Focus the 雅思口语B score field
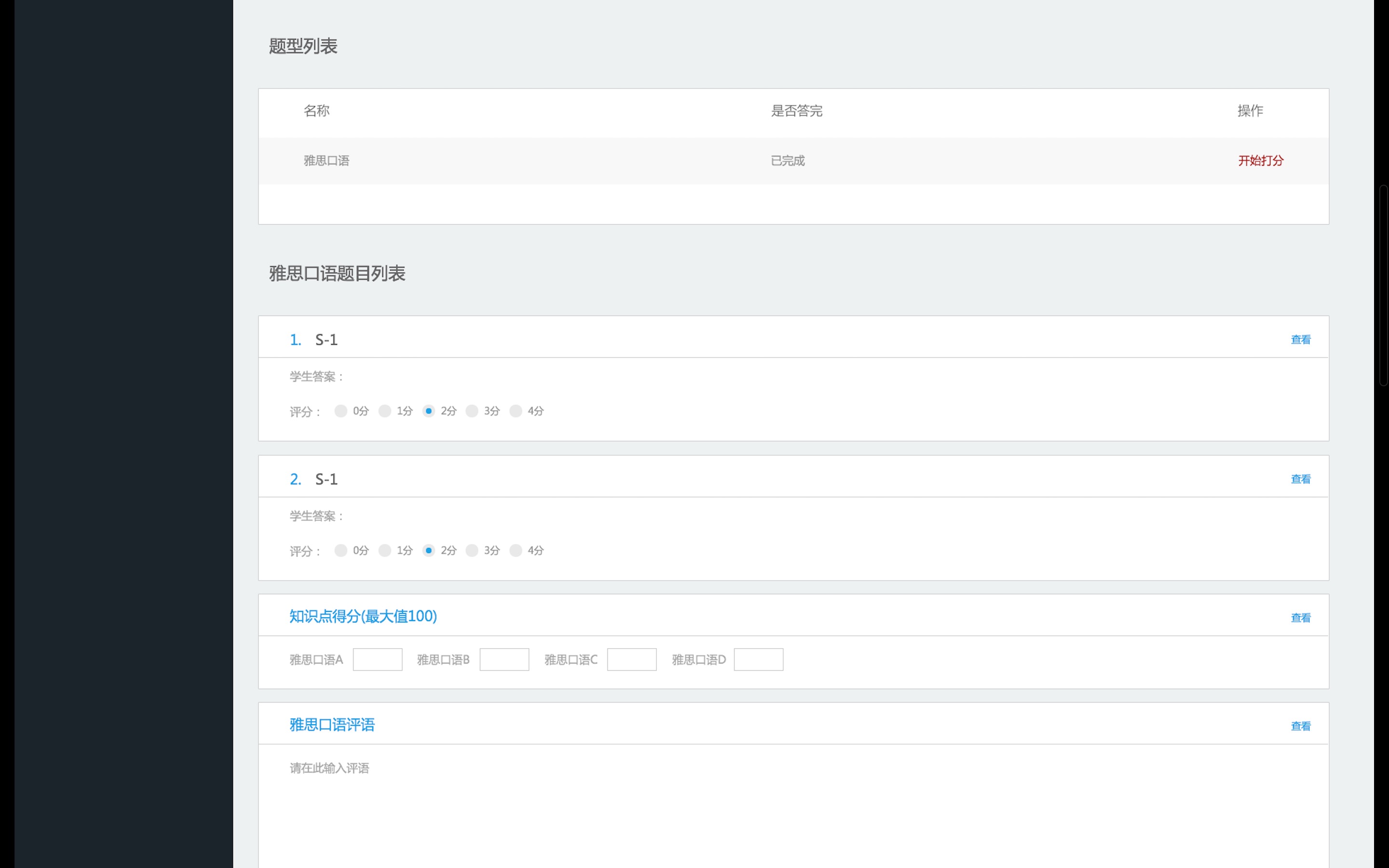 click(x=504, y=660)
